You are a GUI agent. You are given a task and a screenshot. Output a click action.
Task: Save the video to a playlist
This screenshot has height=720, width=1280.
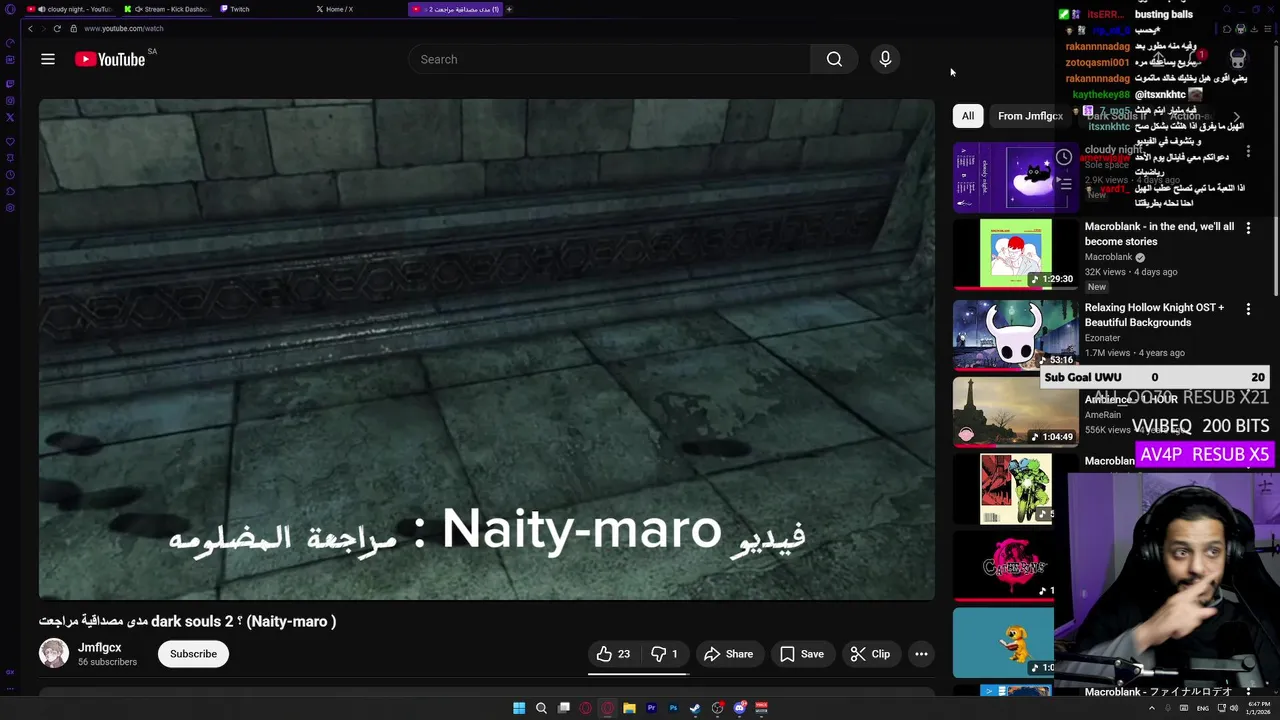click(x=802, y=654)
